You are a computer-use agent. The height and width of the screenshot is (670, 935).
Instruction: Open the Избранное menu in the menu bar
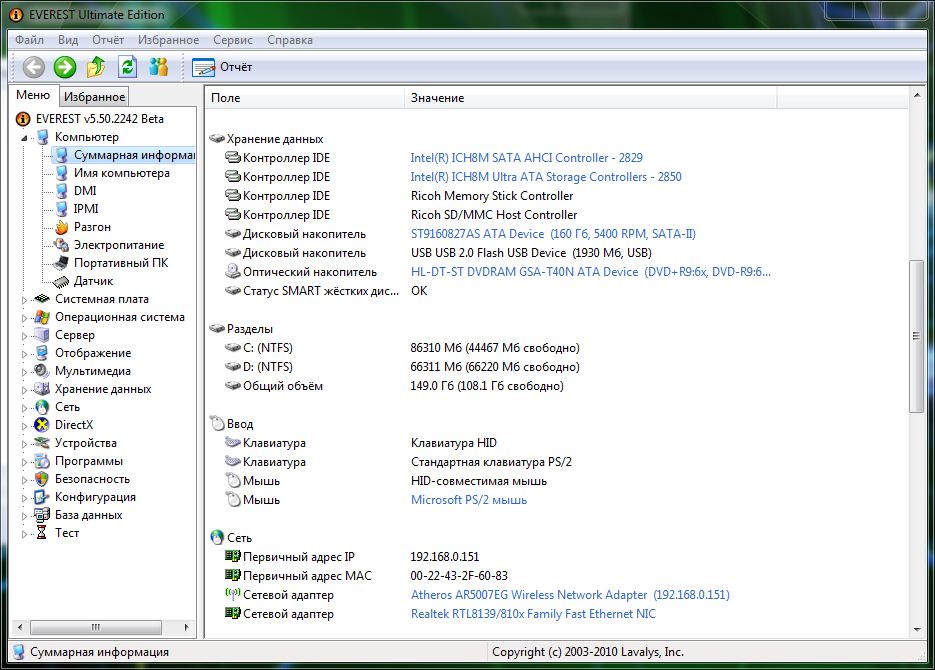click(x=169, y=40)
